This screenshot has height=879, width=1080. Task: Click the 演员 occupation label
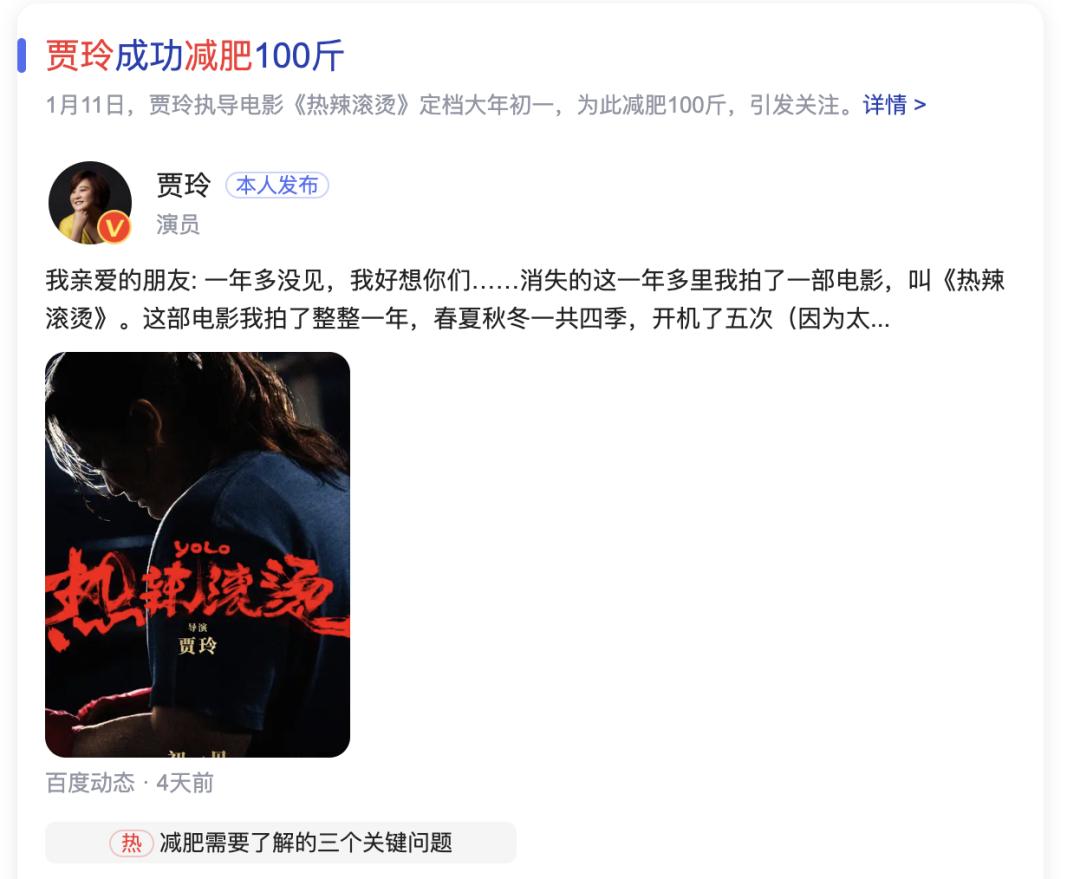(x=178, y=225)
